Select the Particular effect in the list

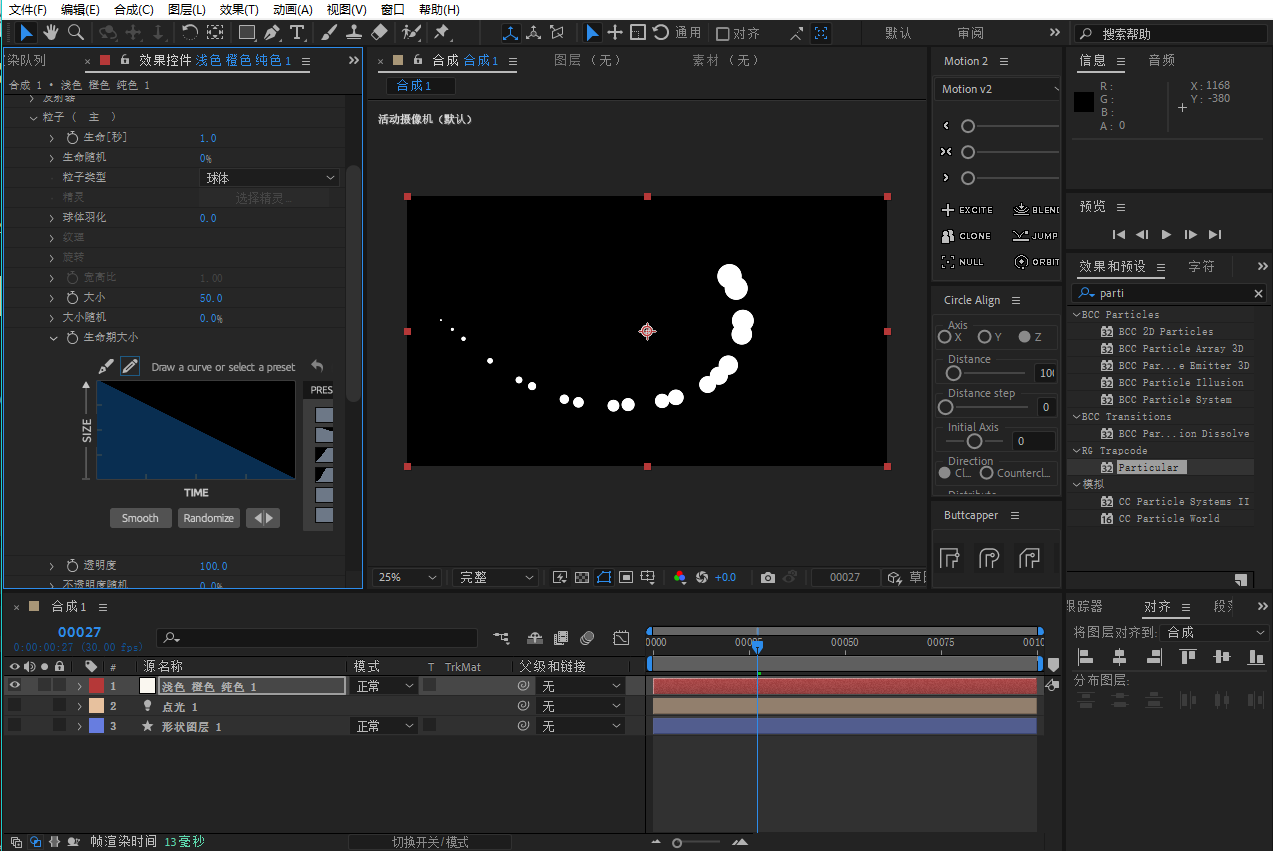1149,467
